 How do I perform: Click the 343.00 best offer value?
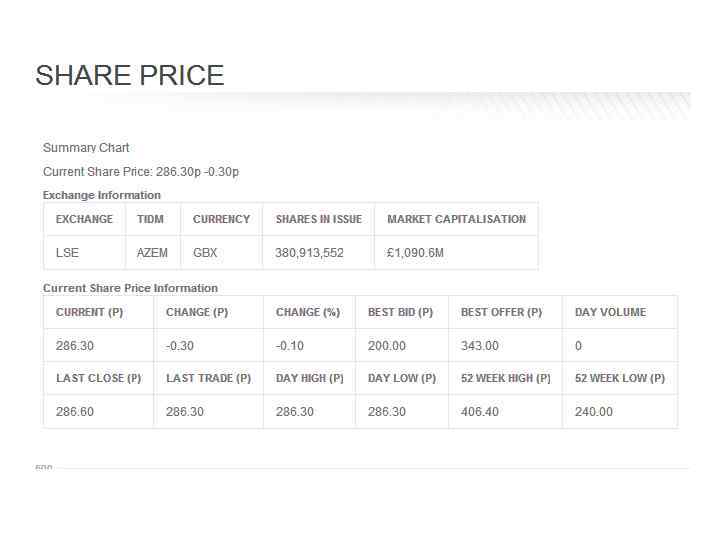[480, 346]
